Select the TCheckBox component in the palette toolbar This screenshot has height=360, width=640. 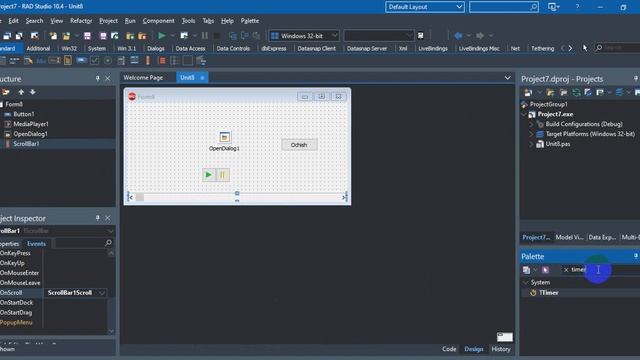94,61
